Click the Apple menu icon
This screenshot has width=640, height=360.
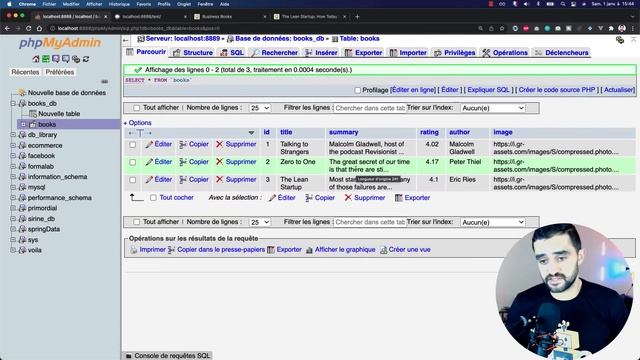coord(9,4)
